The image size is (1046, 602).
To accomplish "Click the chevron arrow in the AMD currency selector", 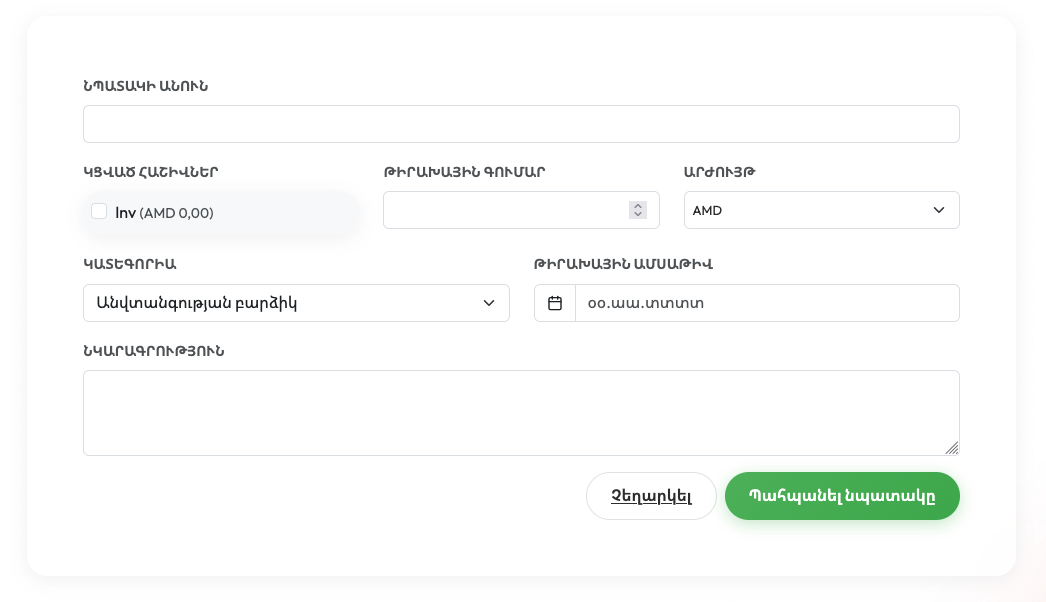I will 938,210.
